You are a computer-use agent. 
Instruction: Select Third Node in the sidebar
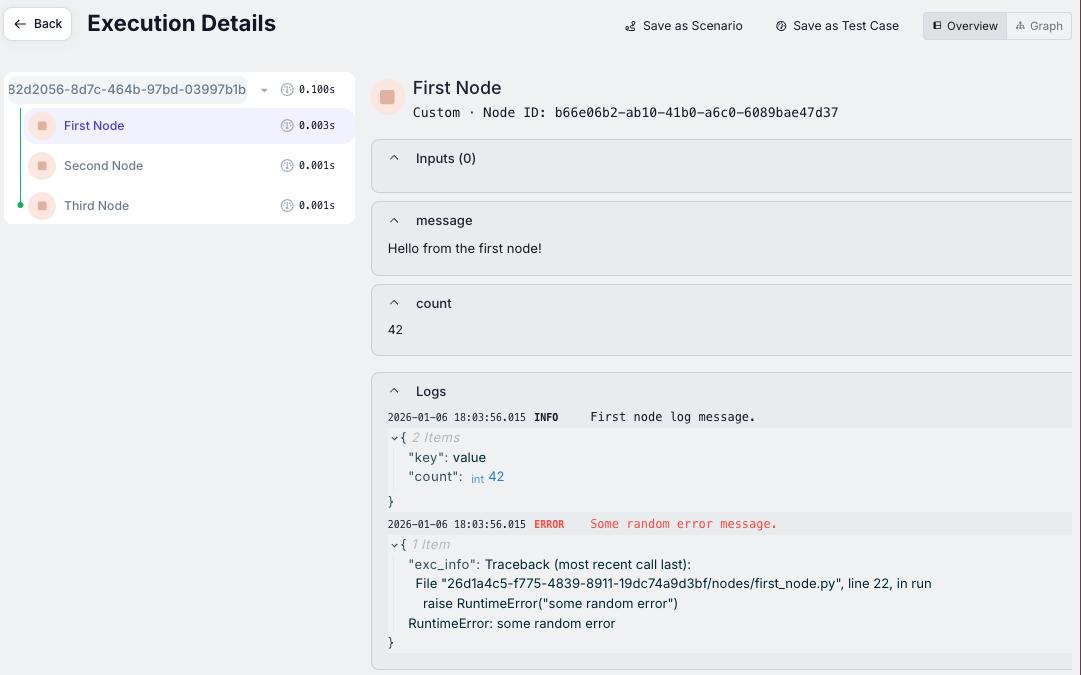coord(96,205)
